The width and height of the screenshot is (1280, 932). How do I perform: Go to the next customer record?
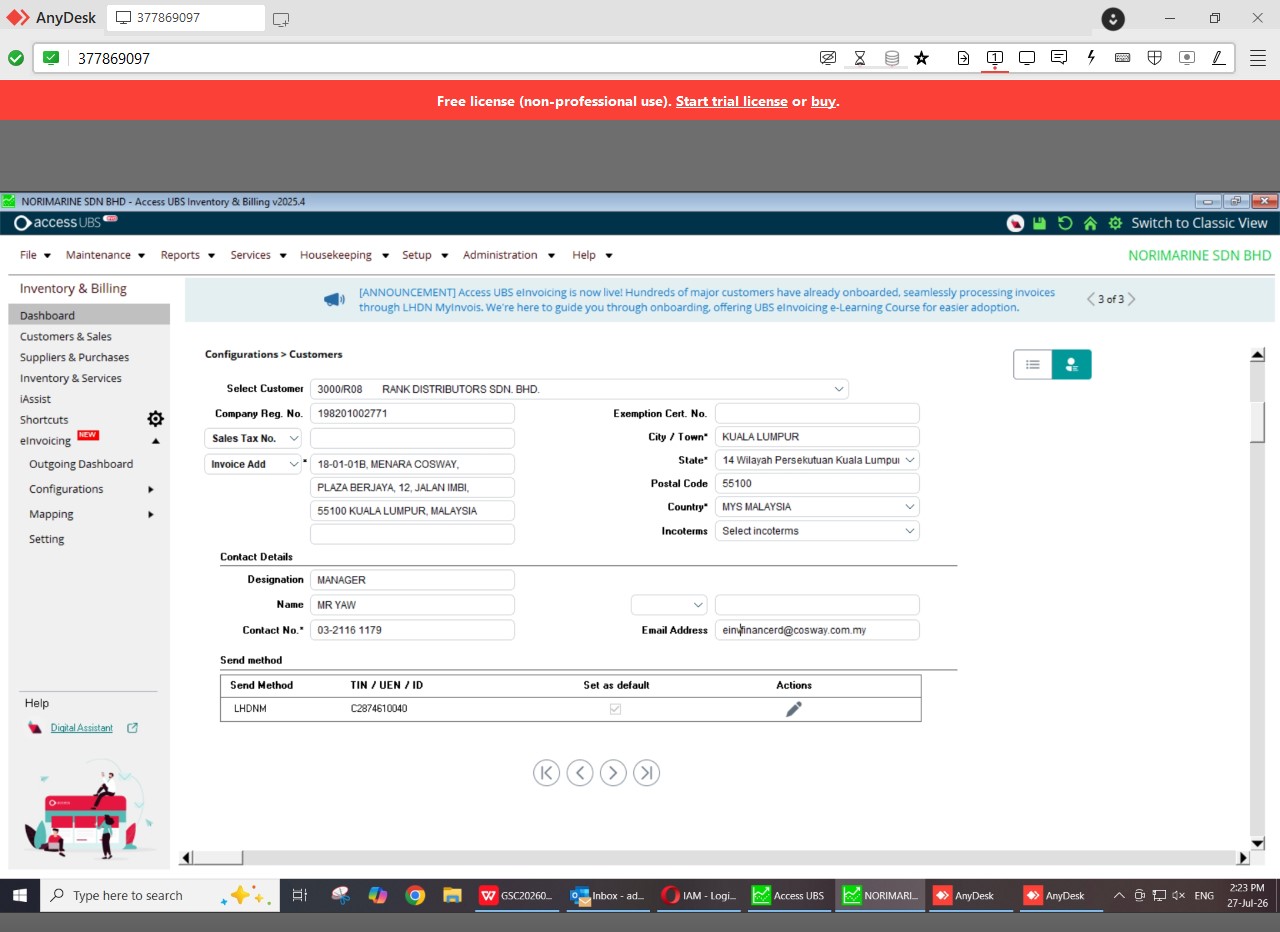tap(613, 773)
